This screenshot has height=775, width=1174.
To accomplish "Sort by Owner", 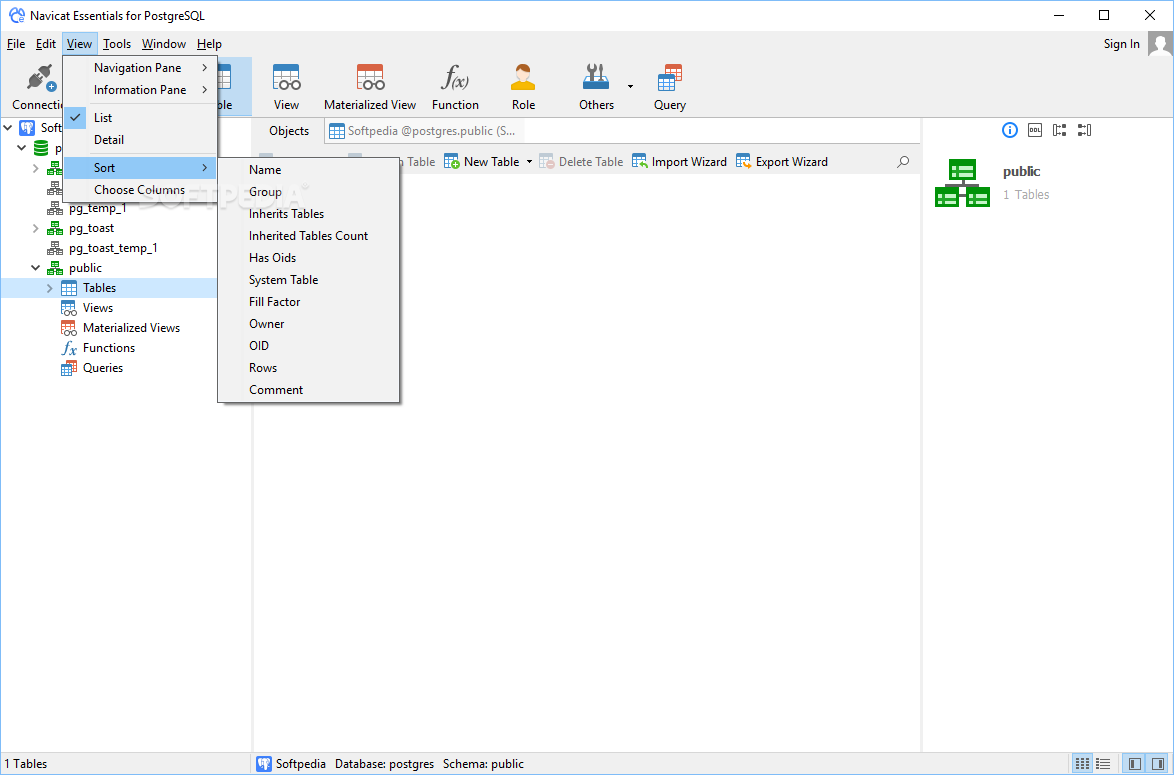I will (x=308, y=324).
